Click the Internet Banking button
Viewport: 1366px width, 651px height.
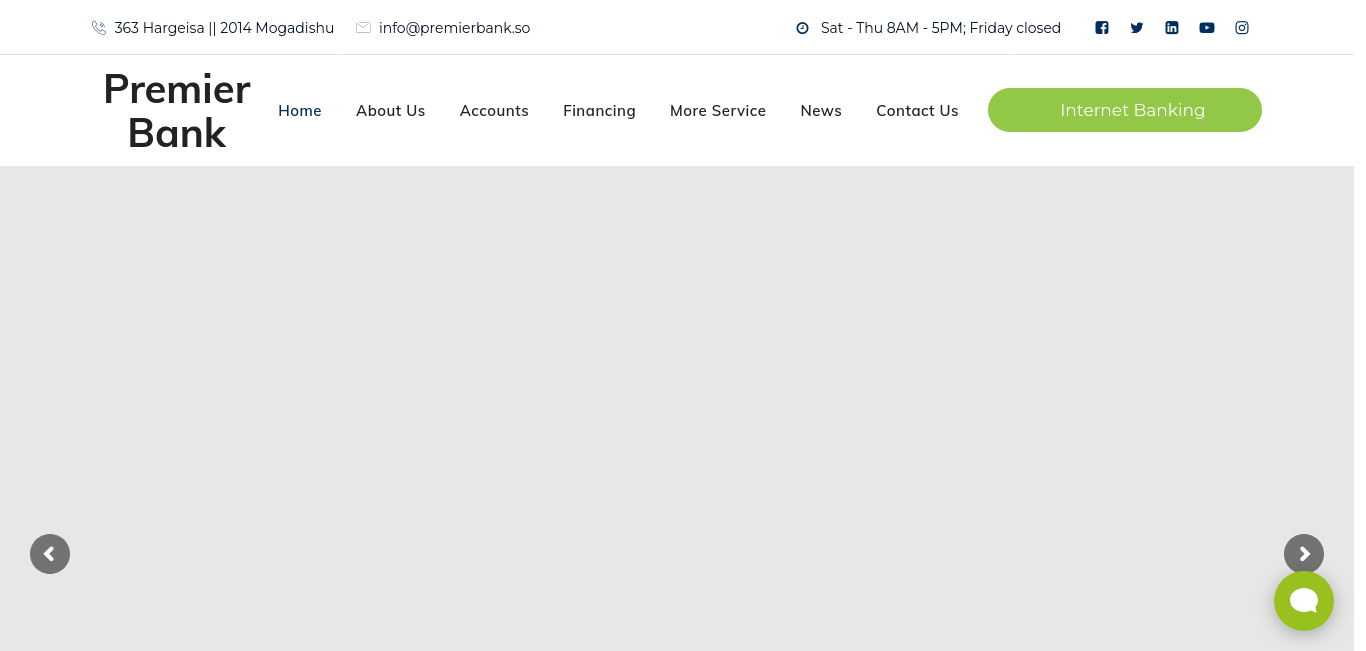coord(1125,110)
